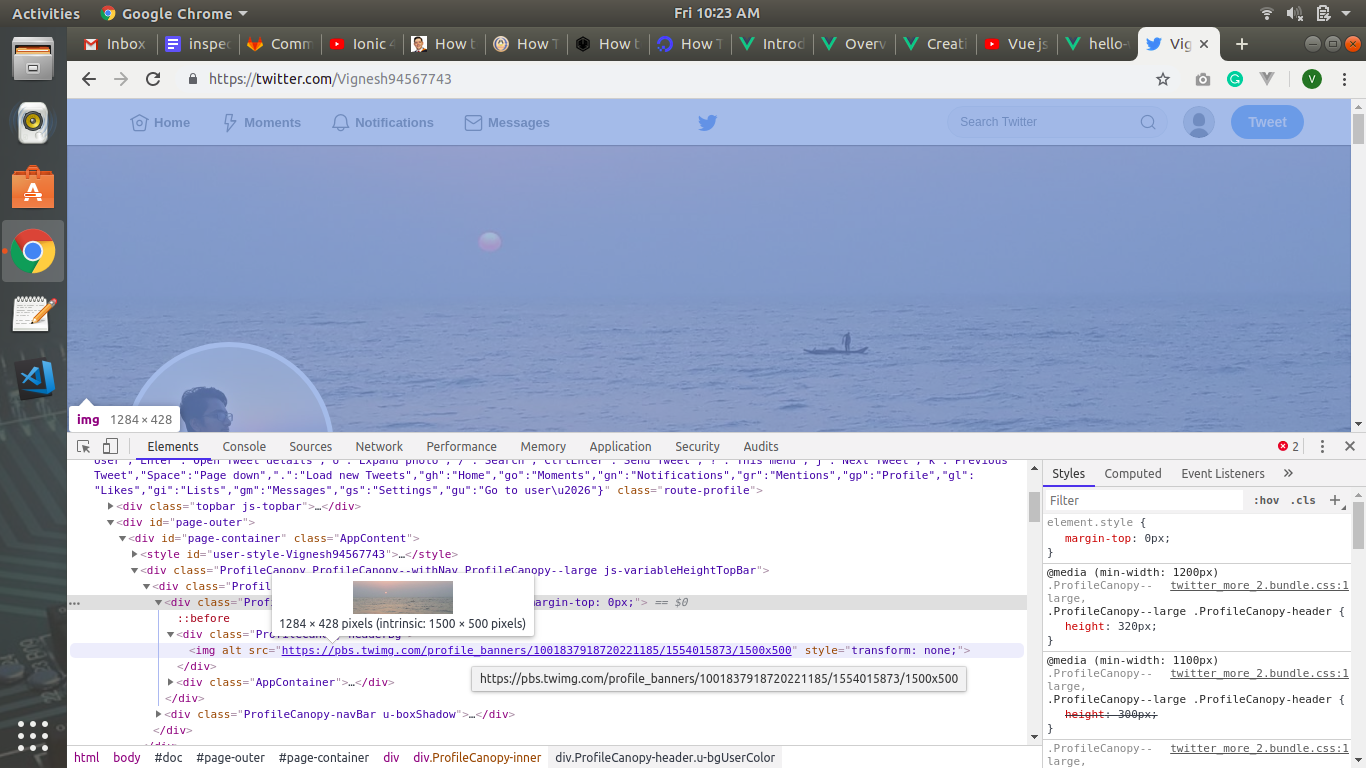Click the red error count indicator
This screenshot has height=768, width=1366.
[x=1289, y=447]
